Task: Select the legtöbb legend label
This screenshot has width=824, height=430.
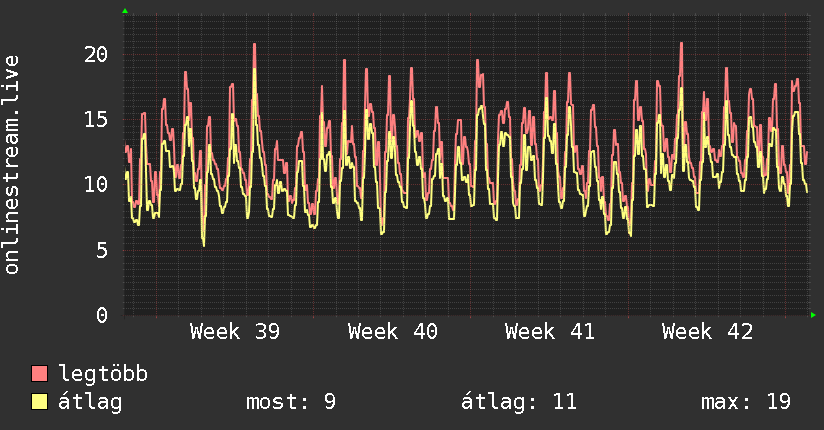Action: pyautogui.click(x=103, y=374)
